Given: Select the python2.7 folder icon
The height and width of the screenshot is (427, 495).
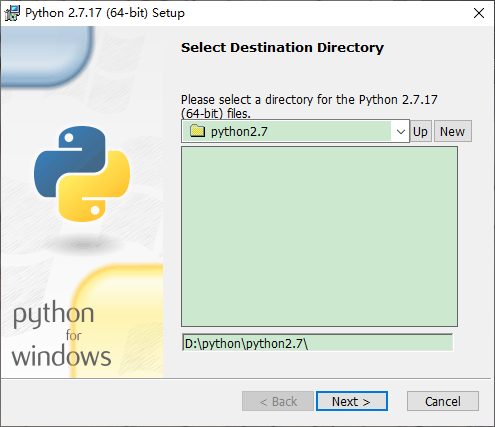Looking at the screenshot, I should [x=197, y=131].
